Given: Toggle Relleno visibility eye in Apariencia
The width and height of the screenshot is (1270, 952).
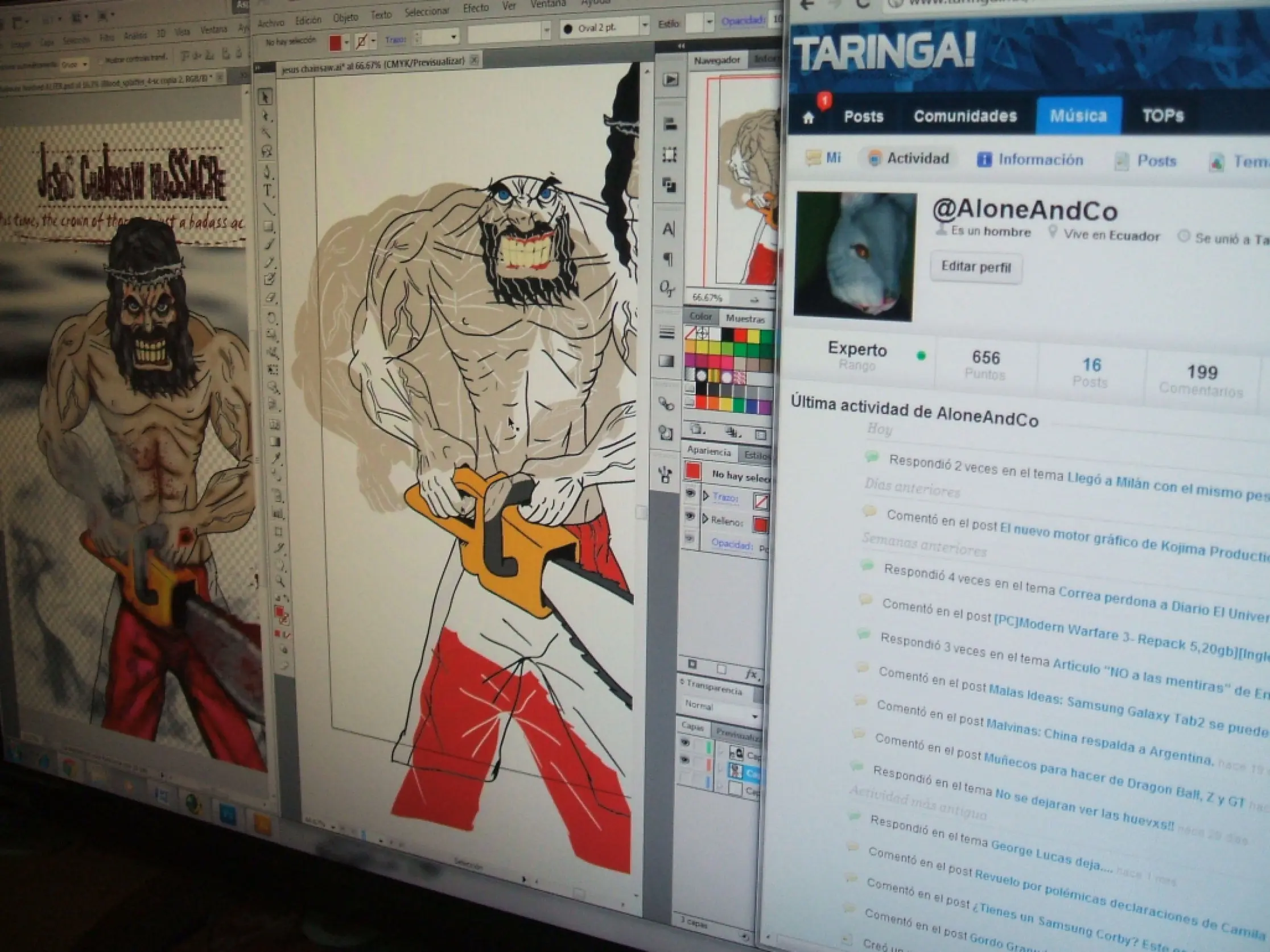Looking at the screenshot, I should click(x=690, y=516).
